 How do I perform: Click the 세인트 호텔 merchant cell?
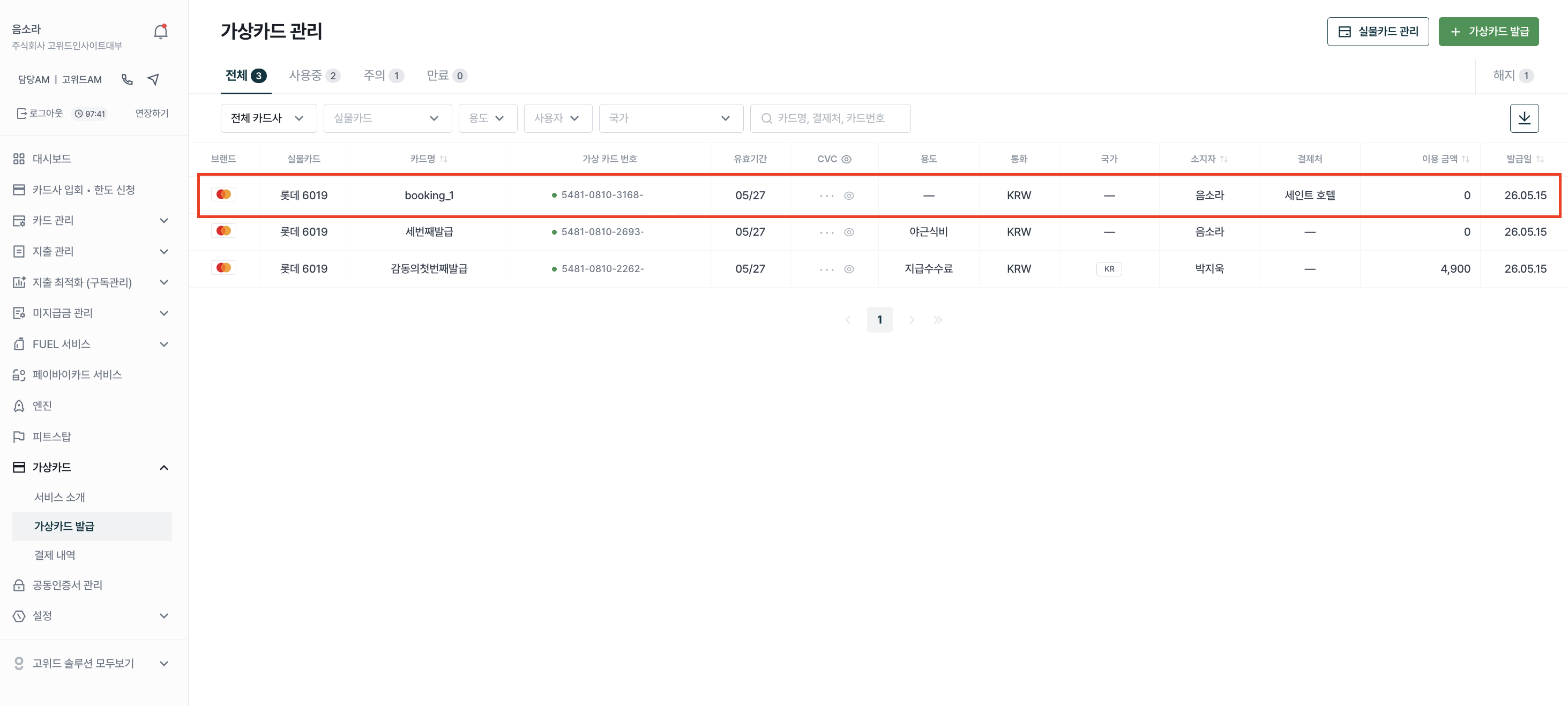(1310, 196)
